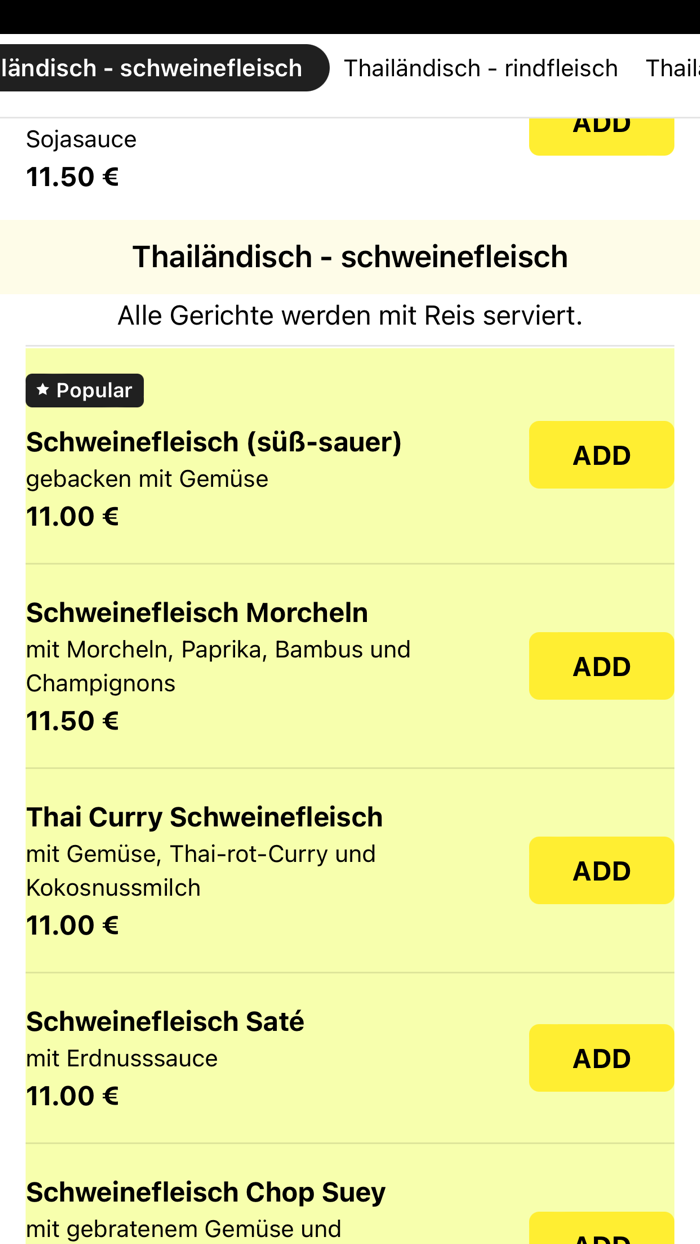
Task: Add Thai Curry Schweinefleisch to the order
Action: point(601,870)
